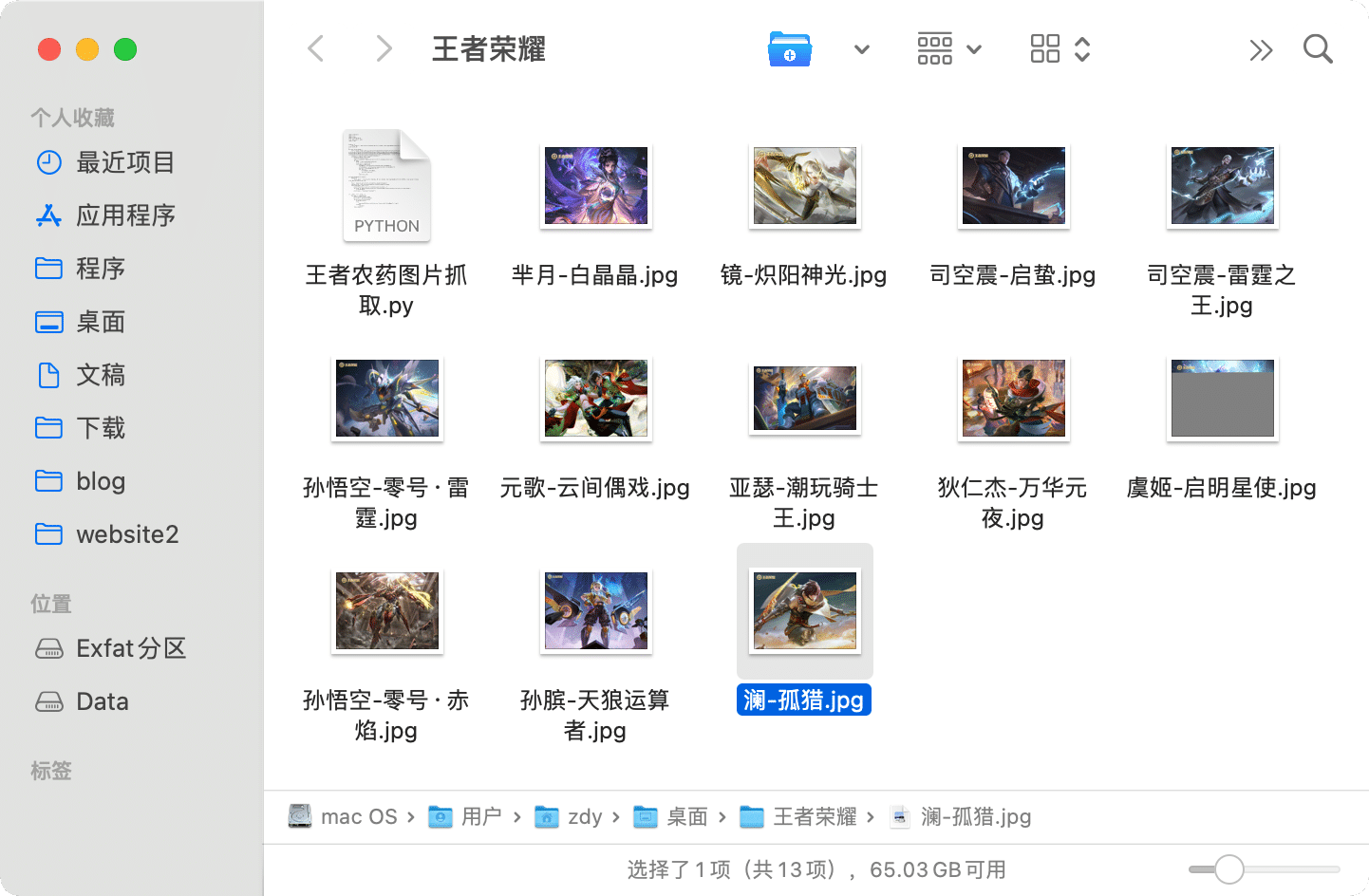This screenshot has width=1369, height=896.
Task: Click the 位置 sidebar section header
Action: [x=51, y=604]
